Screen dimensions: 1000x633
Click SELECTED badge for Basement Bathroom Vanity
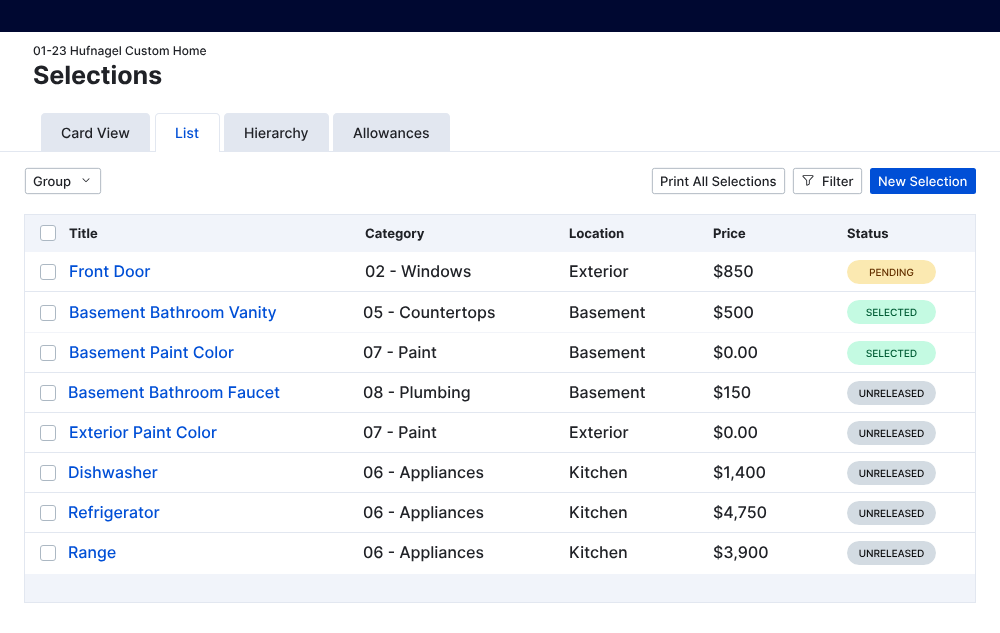point(891,312)
